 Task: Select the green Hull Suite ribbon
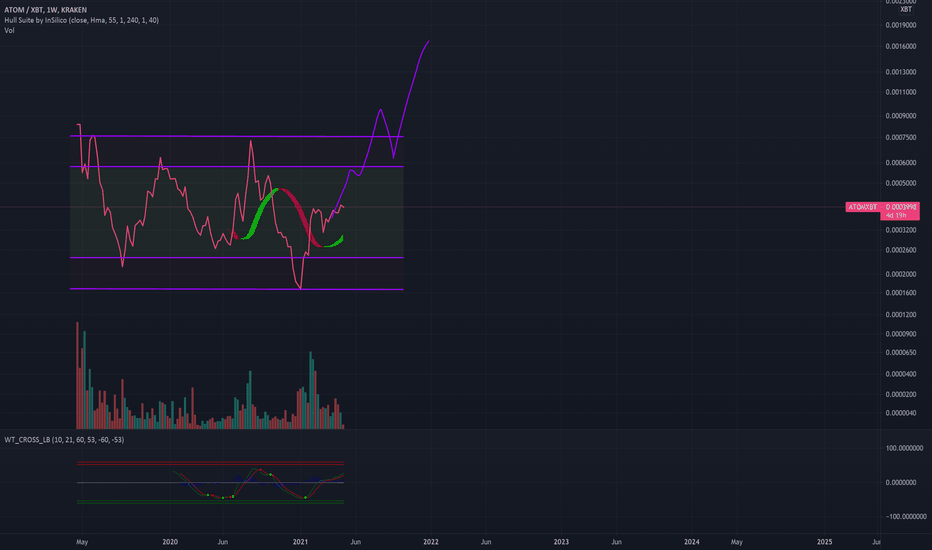click(259, 214)
